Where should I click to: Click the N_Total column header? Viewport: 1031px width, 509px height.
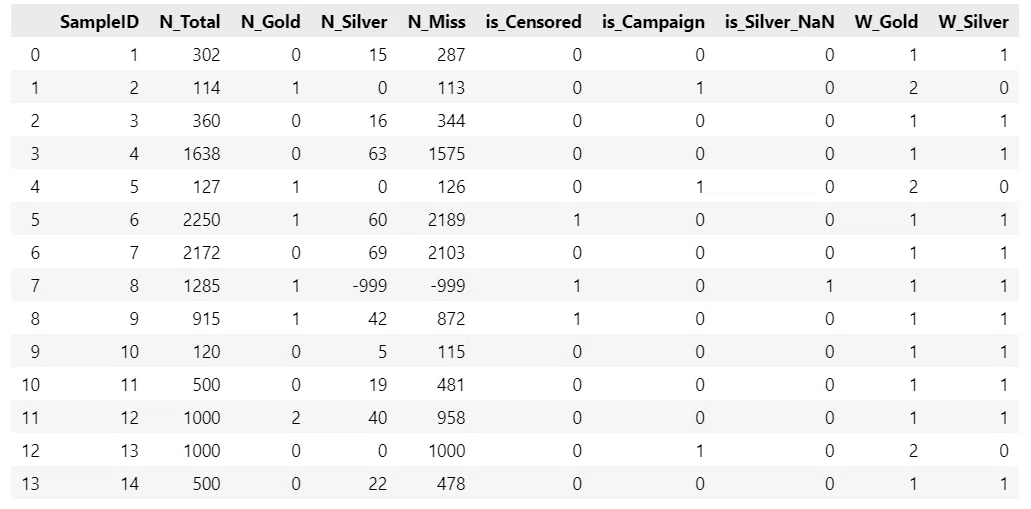click(x=189, y=22)
